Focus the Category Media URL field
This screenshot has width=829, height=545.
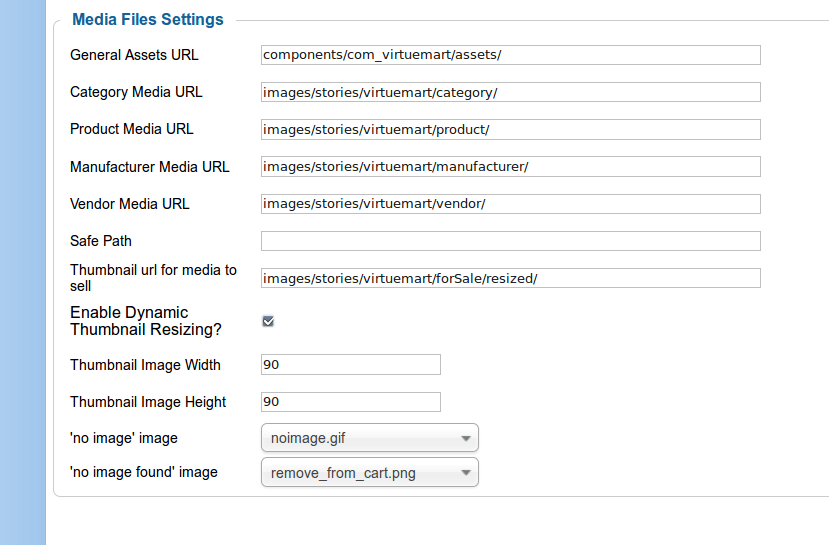(511, 93)
